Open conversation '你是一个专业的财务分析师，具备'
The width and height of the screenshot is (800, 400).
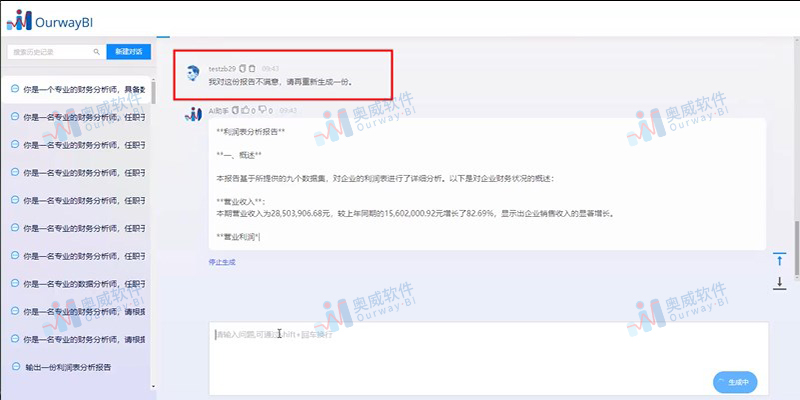click(x=77, y=89)
